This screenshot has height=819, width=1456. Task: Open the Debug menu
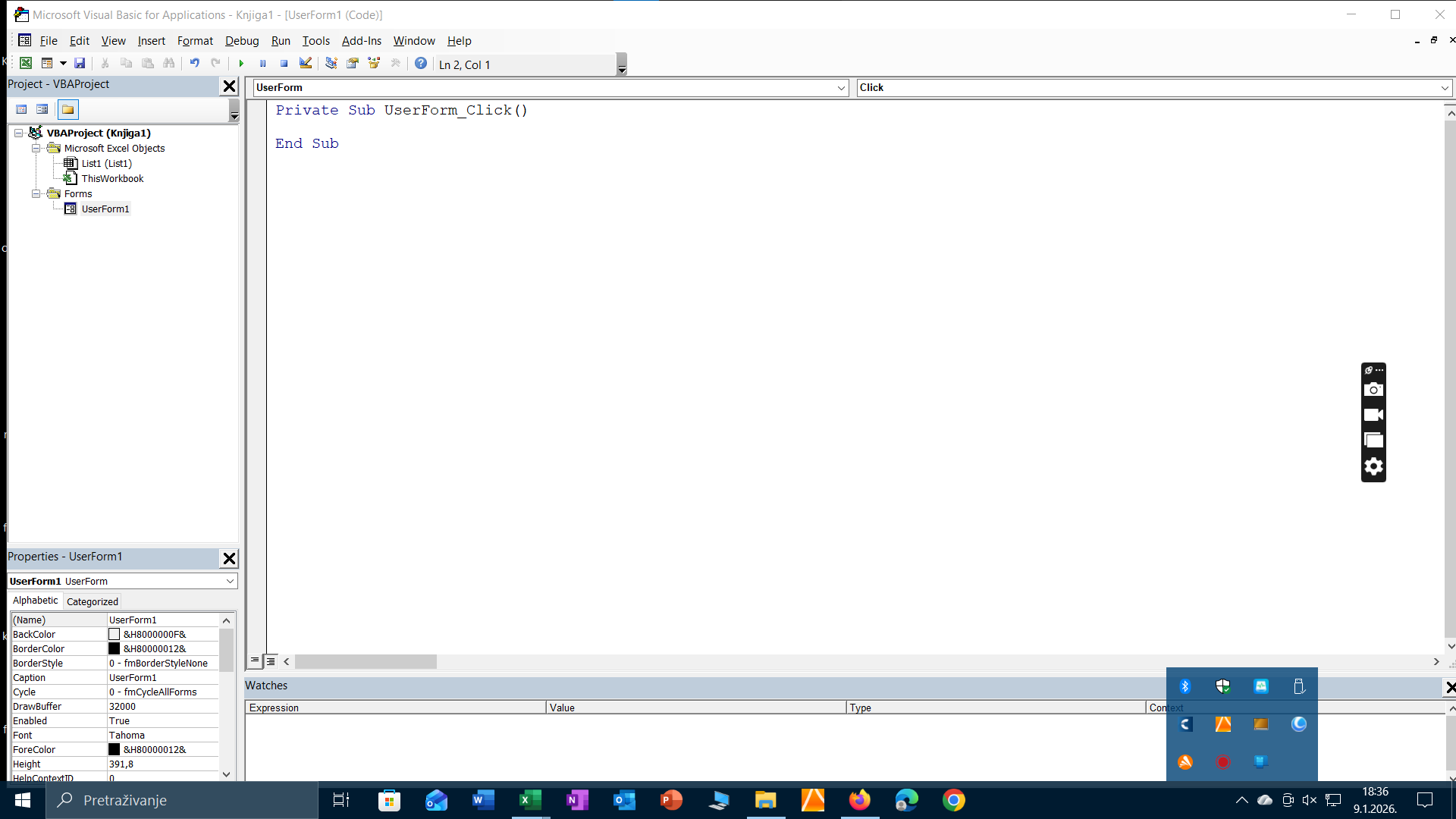(241, 41)
